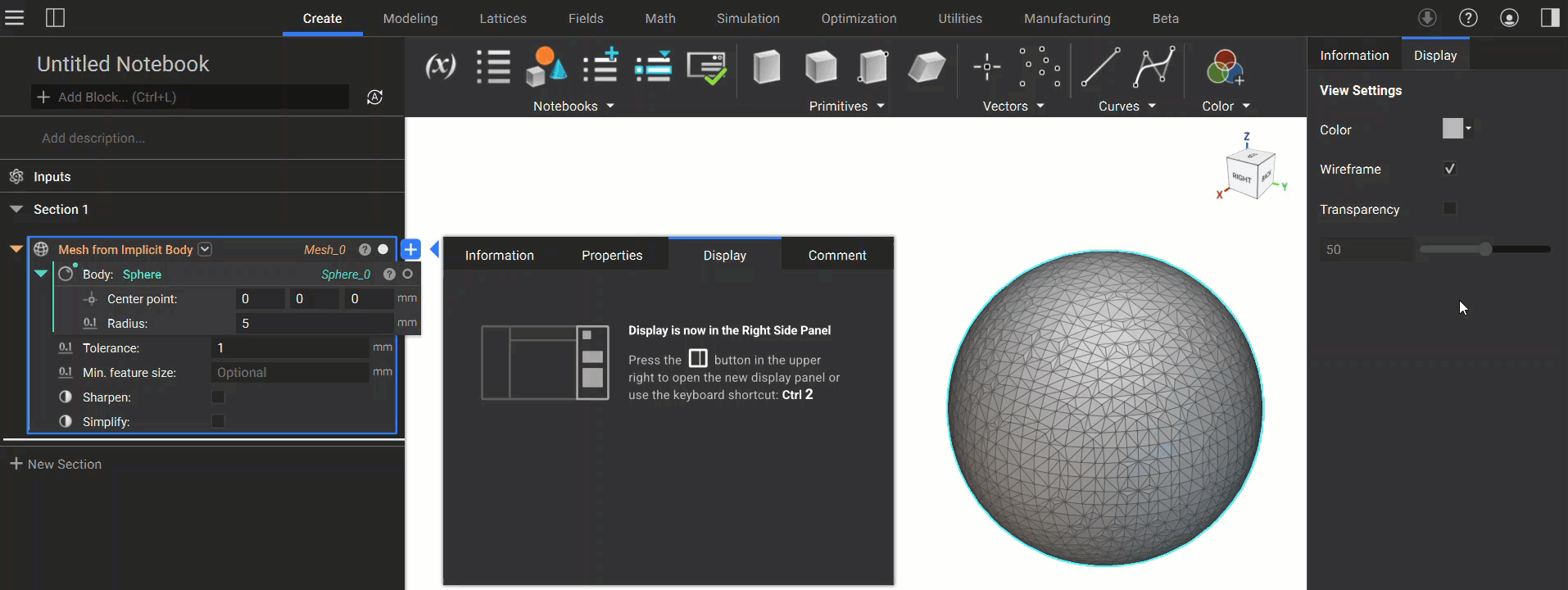Open the Notebooks dropdown
1568x590 pixels.
click(x=573, y=106)
